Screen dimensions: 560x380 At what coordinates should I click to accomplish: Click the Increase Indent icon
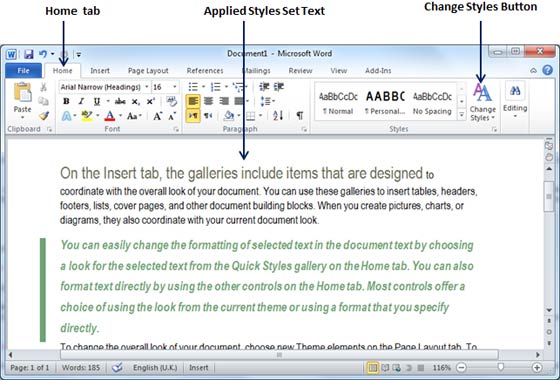click(279, 87)
